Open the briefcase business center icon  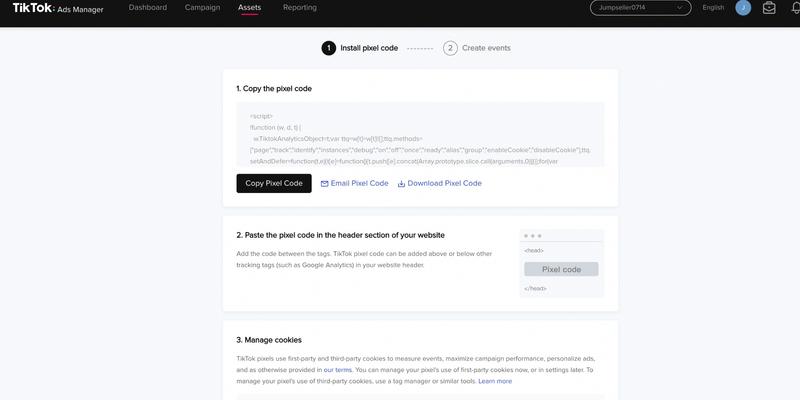click(x=769, y=8)
